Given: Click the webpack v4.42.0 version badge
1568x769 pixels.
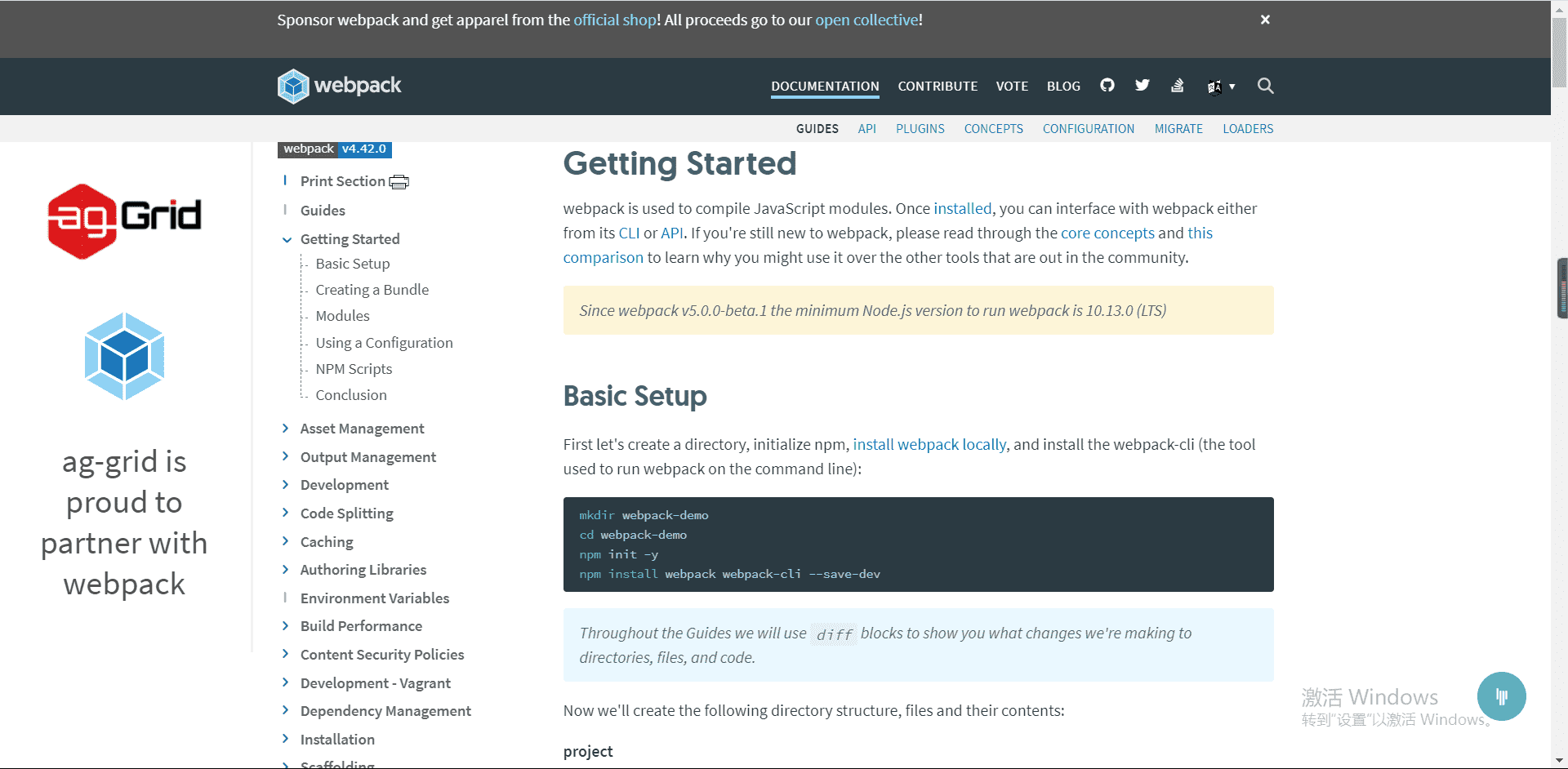Looking at the screenshot, I should 335,149.
